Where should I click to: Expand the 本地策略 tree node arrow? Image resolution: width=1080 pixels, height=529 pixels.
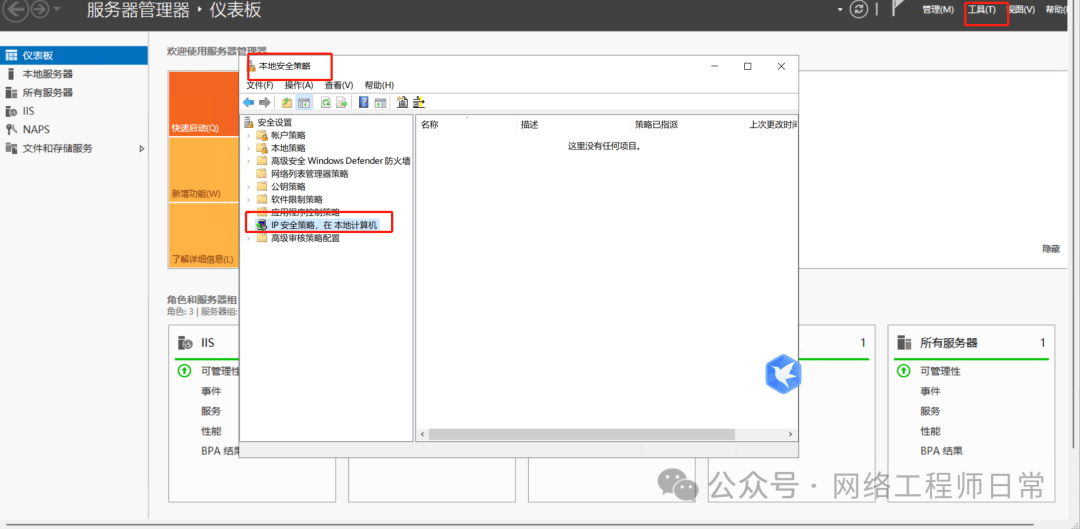click(x=249, y=148)
